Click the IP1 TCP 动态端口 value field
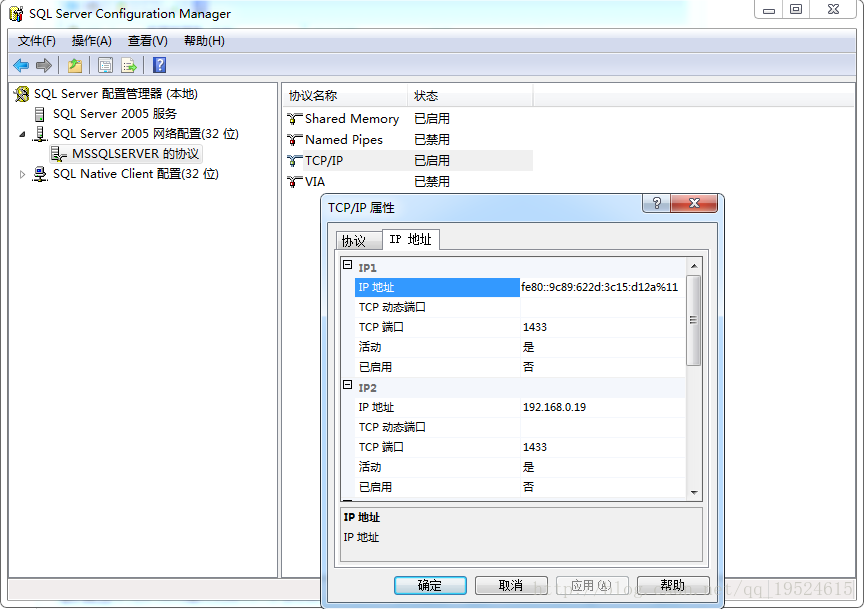Image resolution: width=864 pixels, height=609 pixels. click(x=603, y=308)
